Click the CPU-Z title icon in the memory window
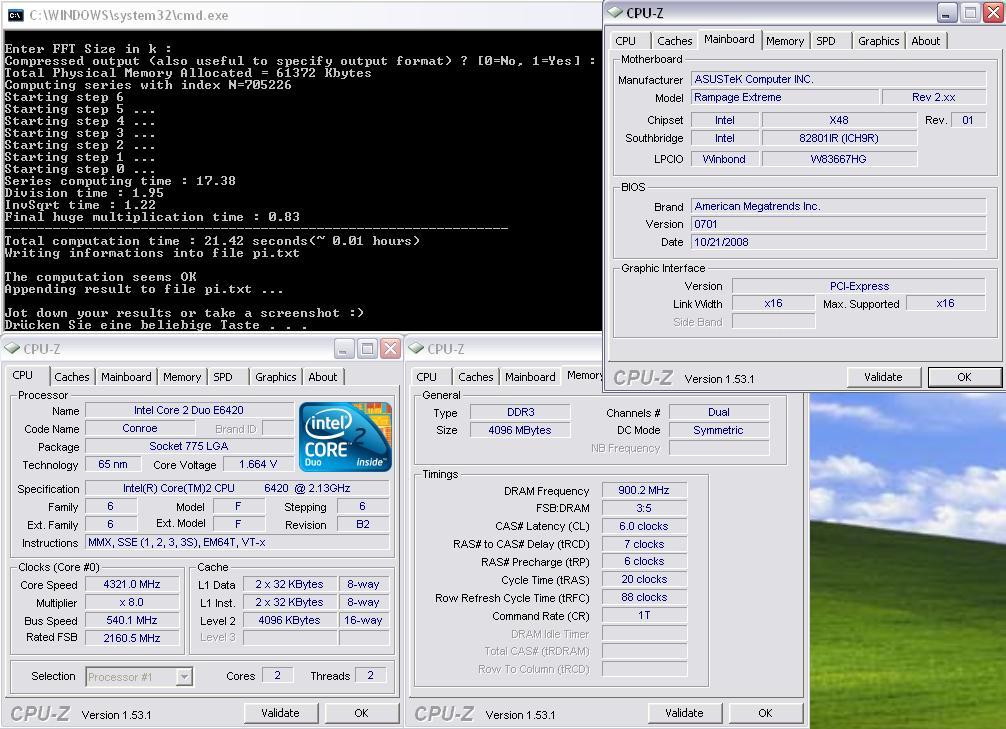1006x729 pixels. [x=416, y=348]
